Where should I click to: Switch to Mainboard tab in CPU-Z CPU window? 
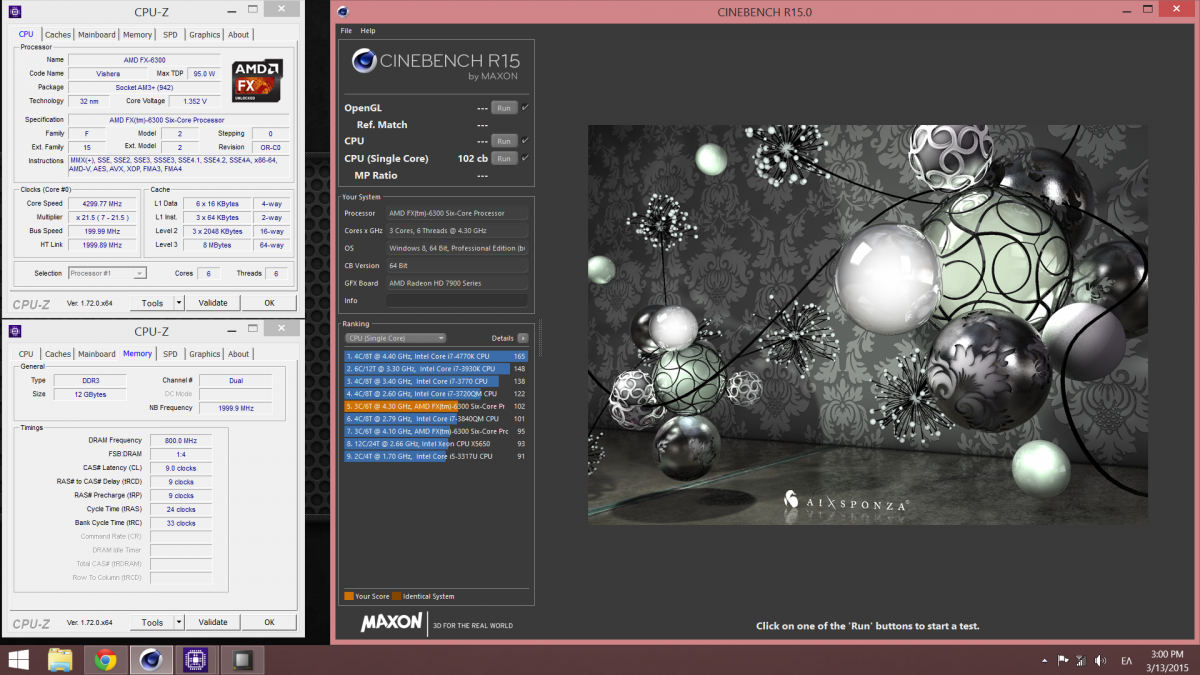(x=97, y=34)
